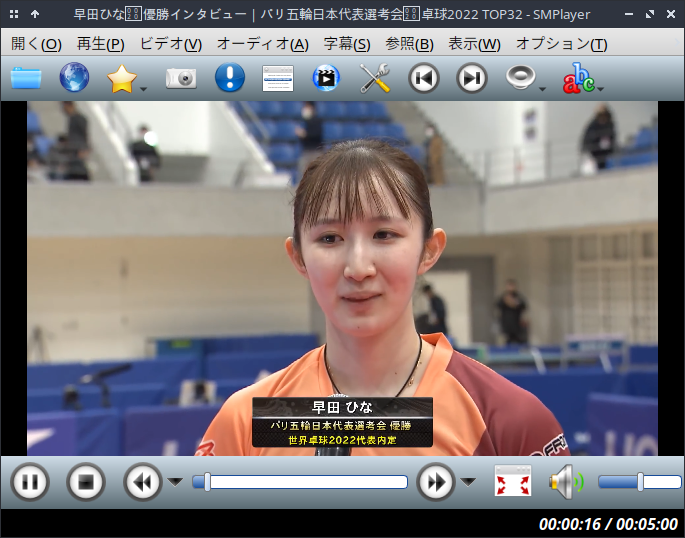Open the 参照(B) menu

pyautogui.click(x=409, y=44)
